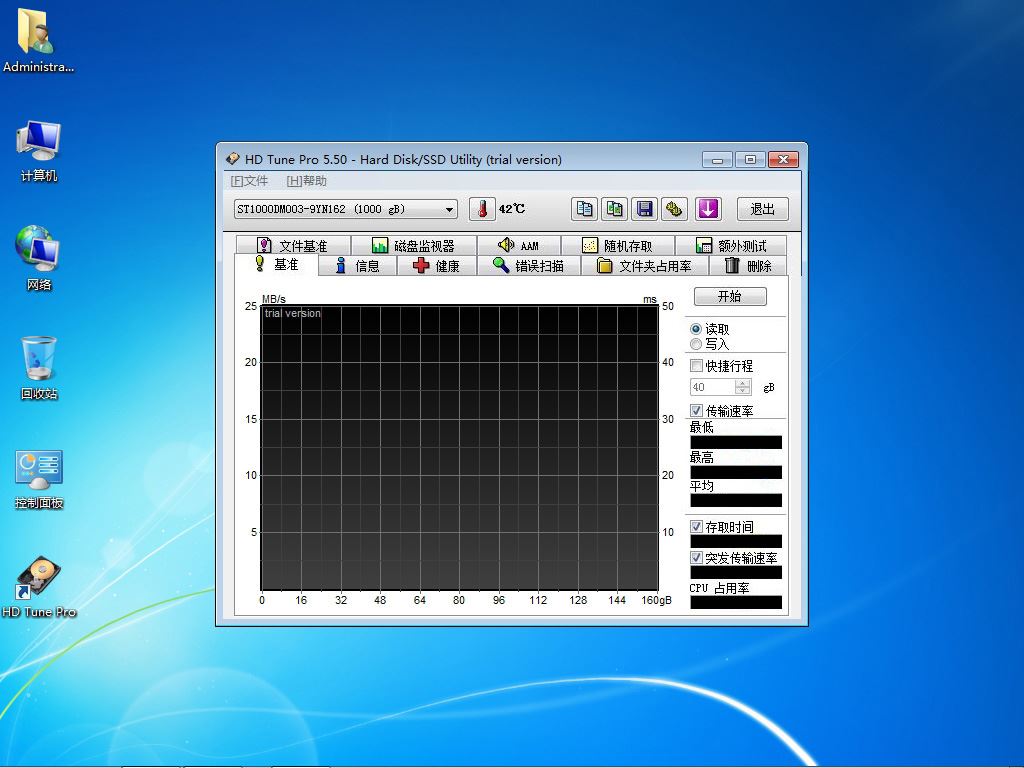Select the 基准 benchmark tab
Image resolution: width=1024 pixels, height=768 pixels.
click(x=277, y=264)
